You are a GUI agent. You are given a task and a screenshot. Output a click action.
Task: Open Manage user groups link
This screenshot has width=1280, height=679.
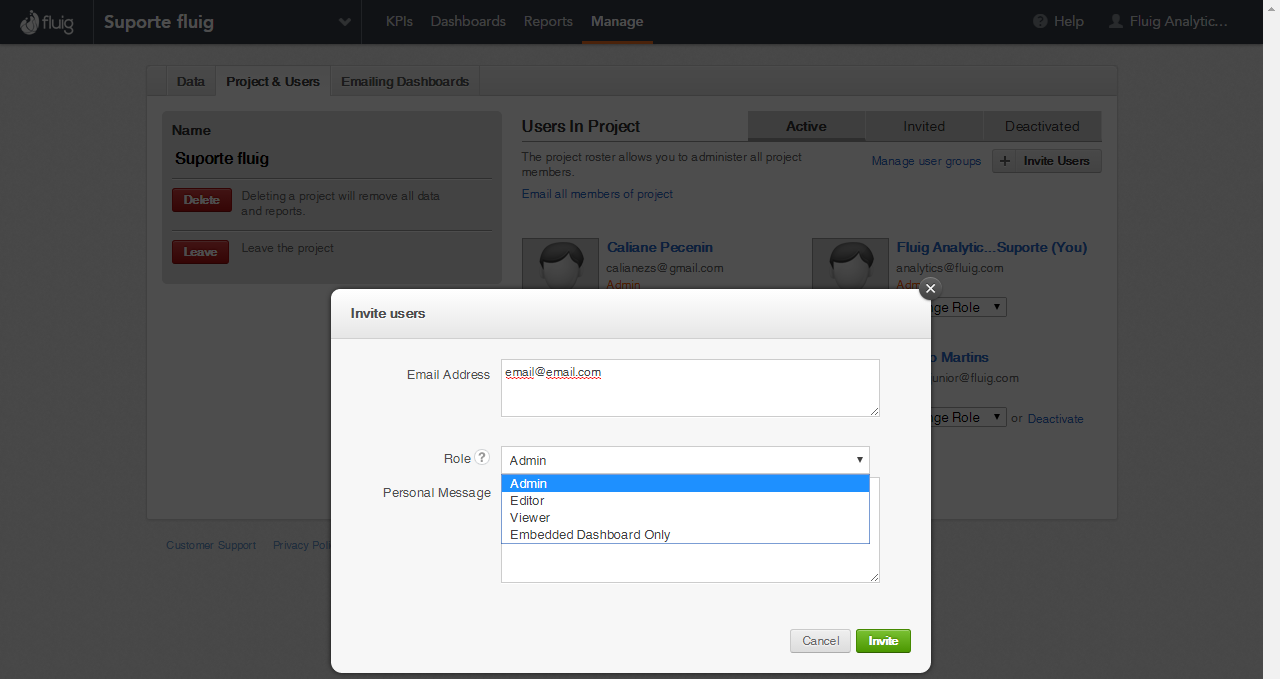(926, 161)
